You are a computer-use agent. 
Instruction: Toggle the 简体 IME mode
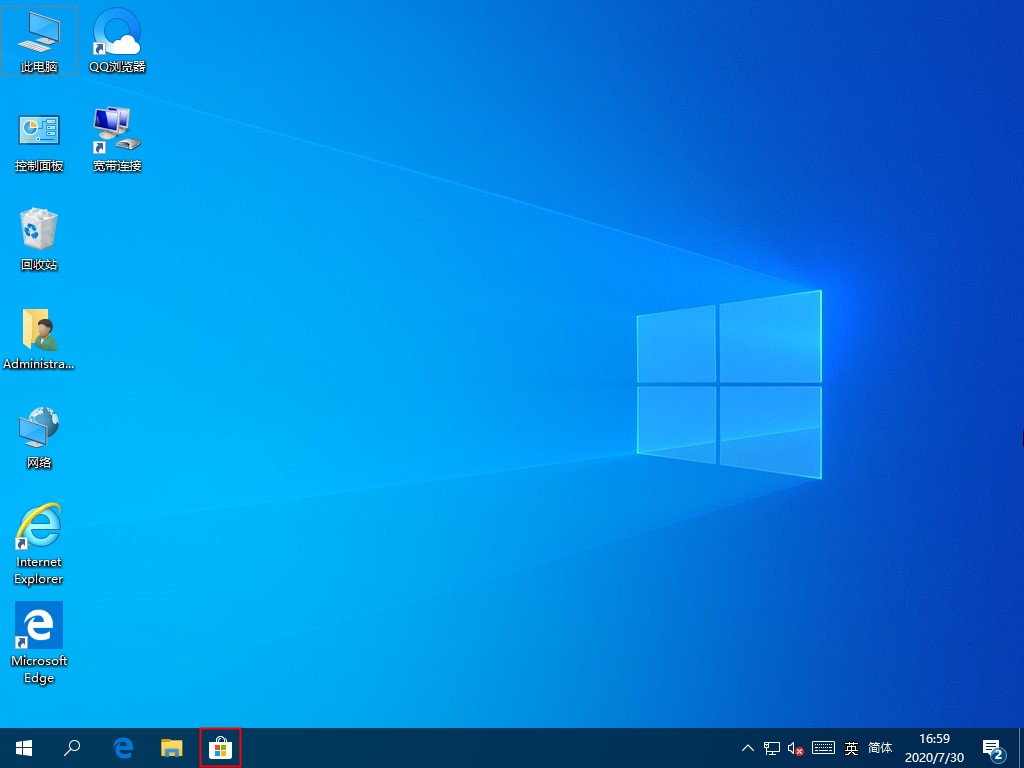[880, 747]
